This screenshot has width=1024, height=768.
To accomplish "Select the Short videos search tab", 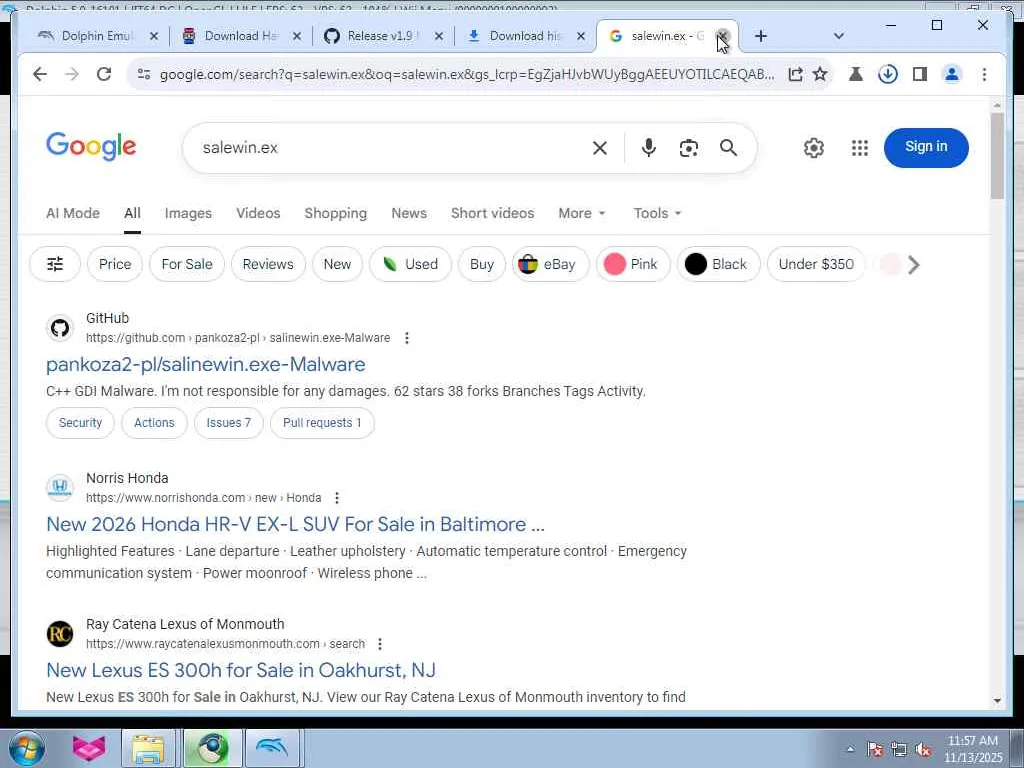I will (x=492, y=214).
